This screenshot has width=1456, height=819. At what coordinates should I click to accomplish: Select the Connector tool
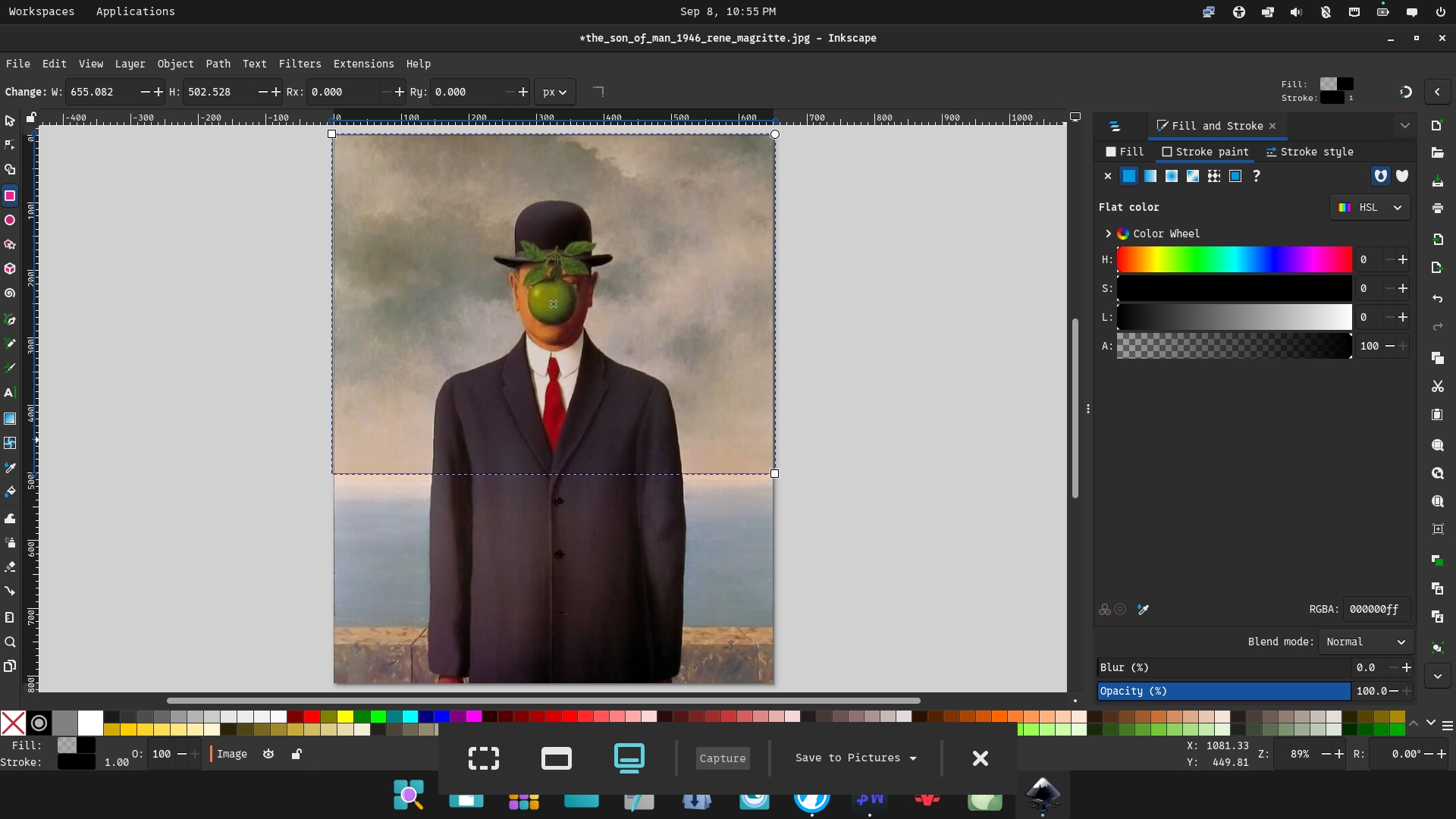click(x=10, y=591)
